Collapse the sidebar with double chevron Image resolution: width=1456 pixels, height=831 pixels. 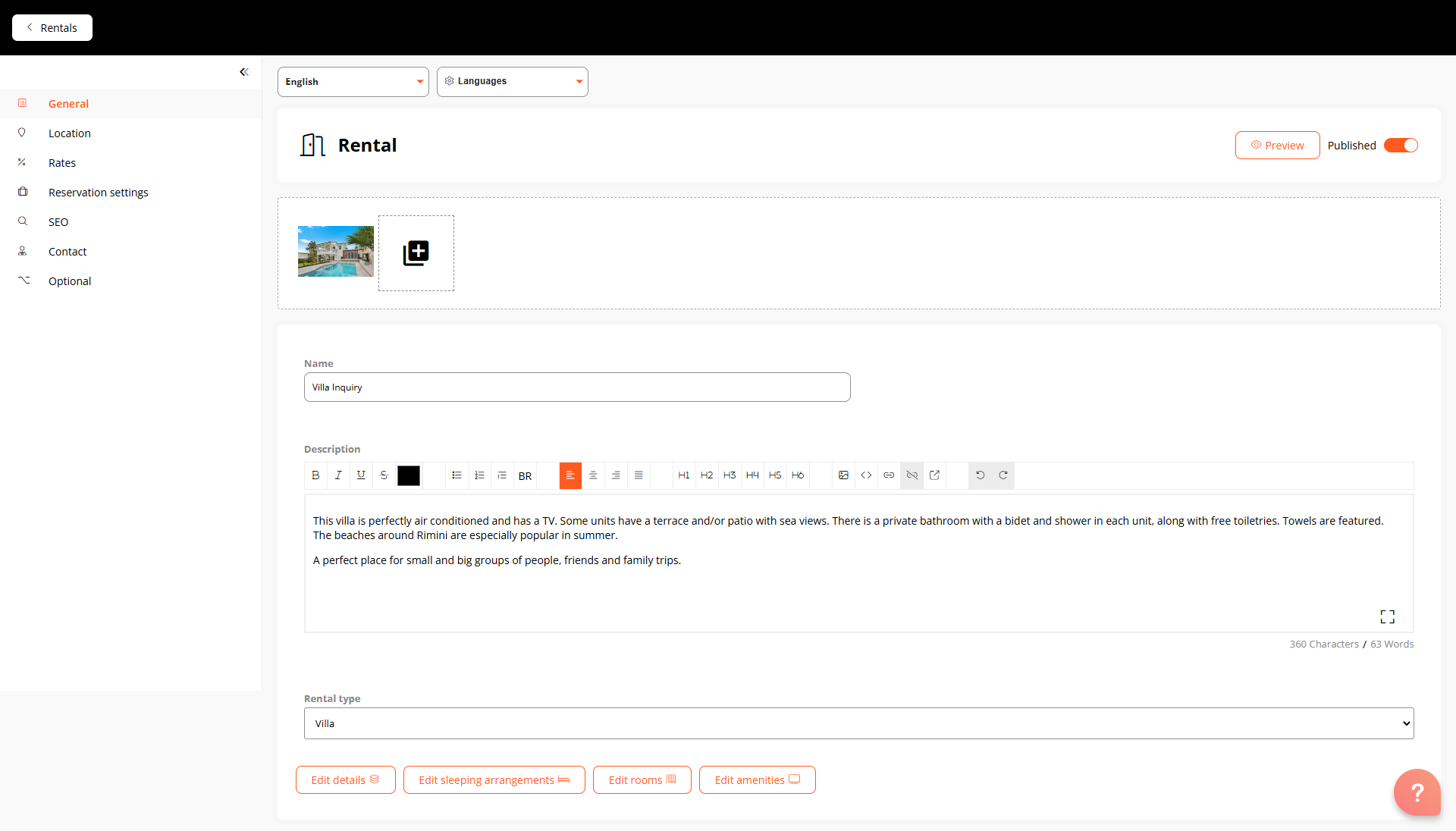tap(244, 72)
